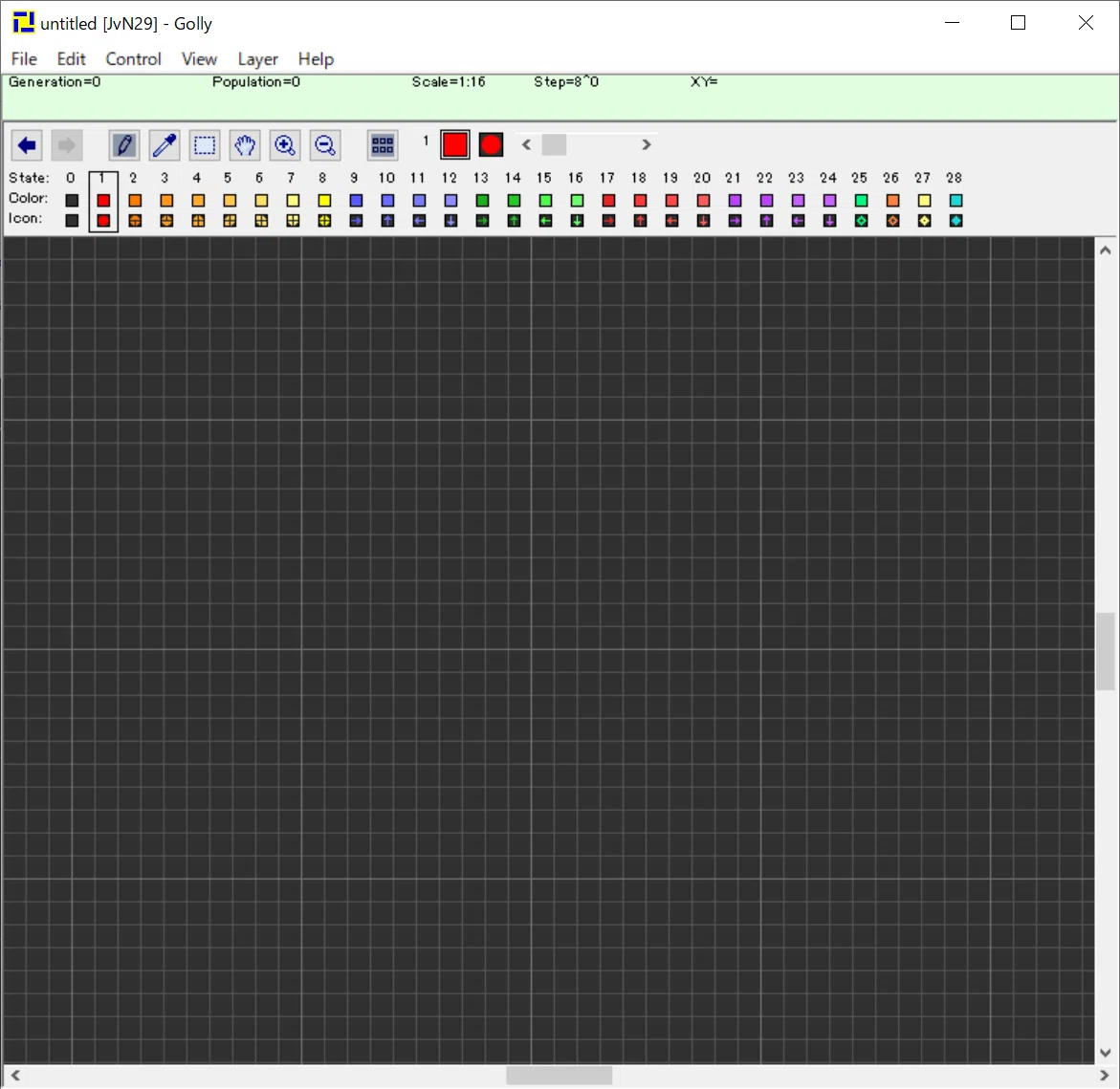Switch to the hand Move tool

244,145
